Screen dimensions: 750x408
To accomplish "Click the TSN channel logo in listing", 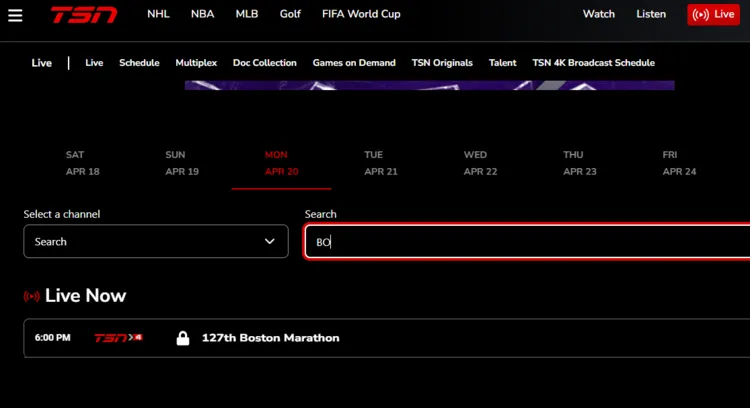I will (x=118, y=338).
